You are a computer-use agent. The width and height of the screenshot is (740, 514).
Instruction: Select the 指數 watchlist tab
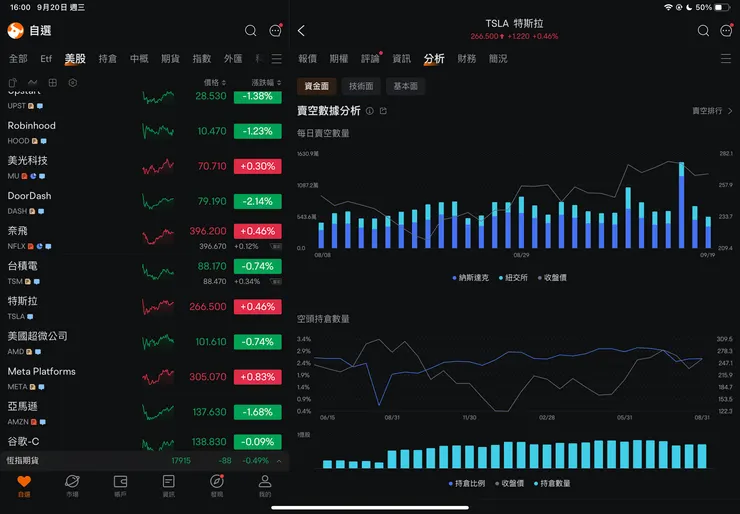(202, 59)
